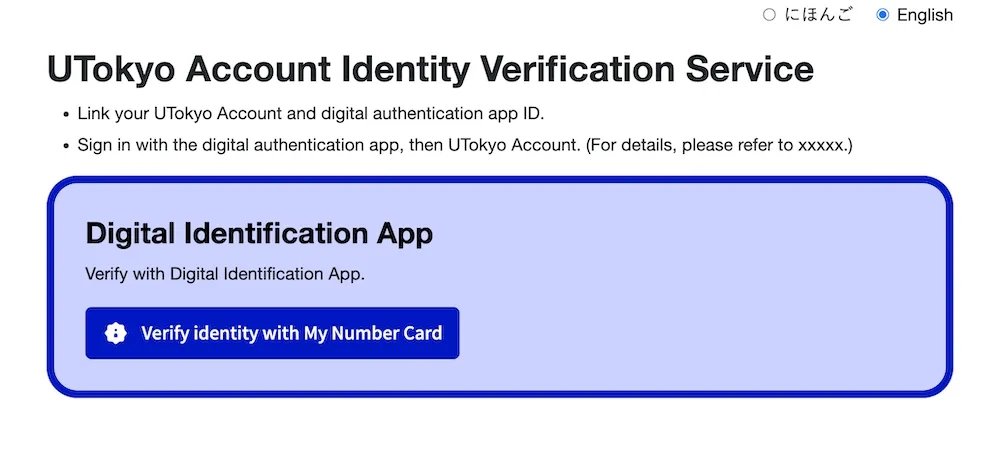Click the second bullet point marker
The width and height of the screenshot is (1000, 449).
click(66, 146)
